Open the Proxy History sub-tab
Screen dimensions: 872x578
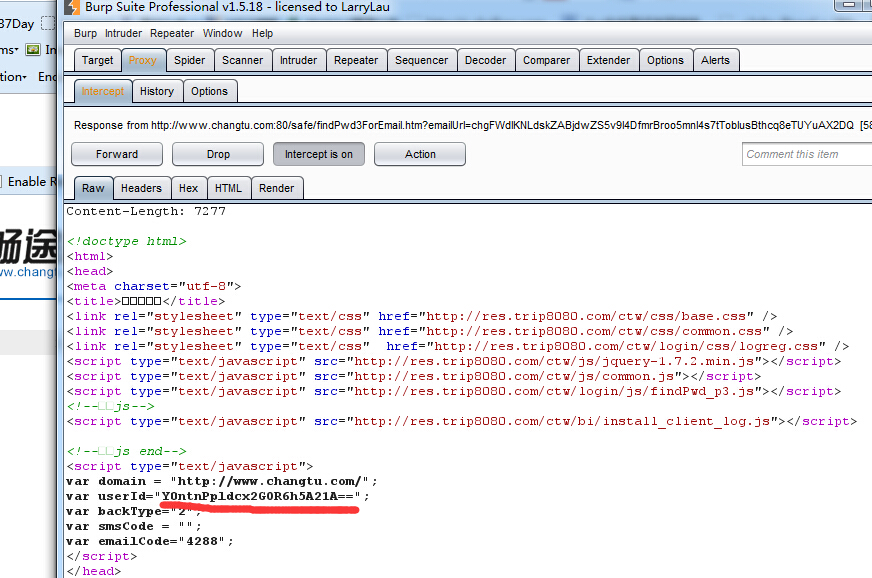pyautogui.click(x=157, y=91)
